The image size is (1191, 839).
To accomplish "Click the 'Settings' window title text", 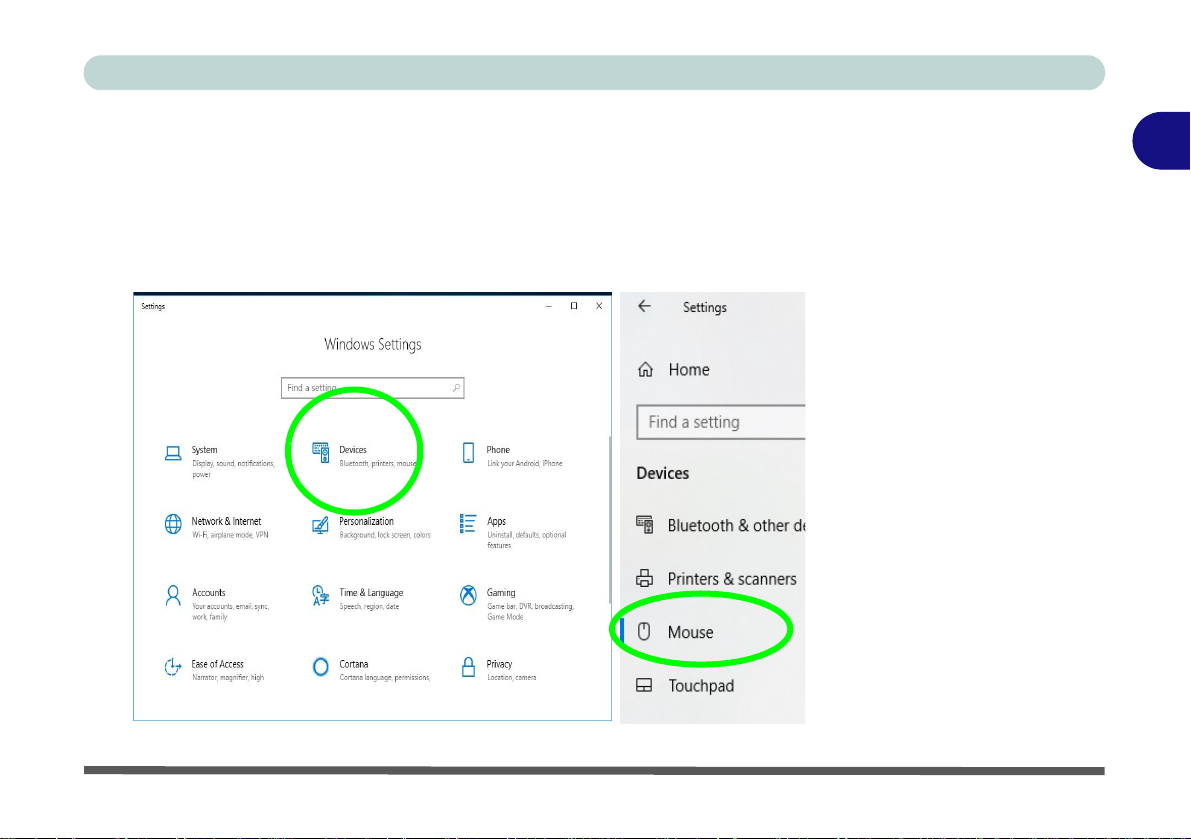I will click(153, 306).
